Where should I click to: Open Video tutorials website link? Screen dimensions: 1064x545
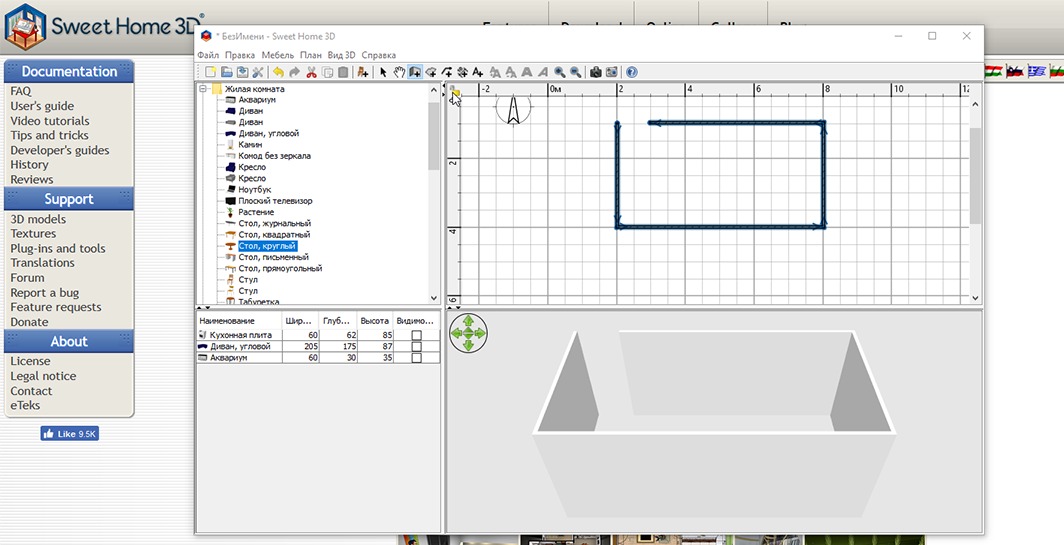click(x=50, y=121)
